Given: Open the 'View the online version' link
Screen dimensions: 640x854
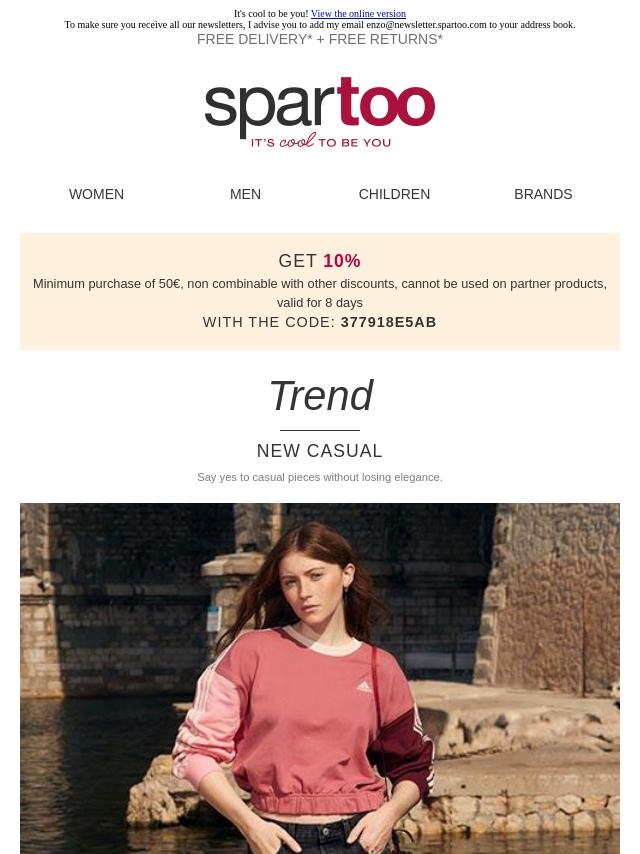Looking at the screenshot, I should click(x=358, y=14).
